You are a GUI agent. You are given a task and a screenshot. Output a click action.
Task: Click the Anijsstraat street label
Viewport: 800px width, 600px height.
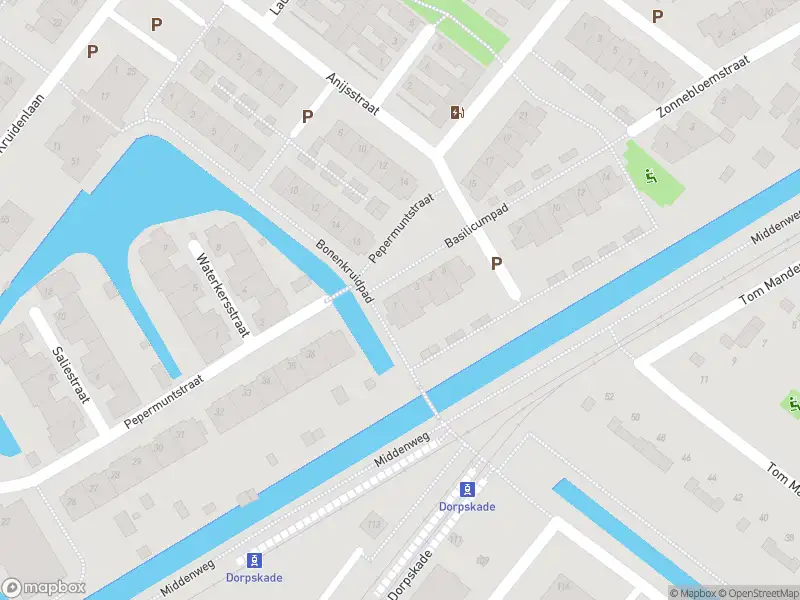[x=353, y=94]
